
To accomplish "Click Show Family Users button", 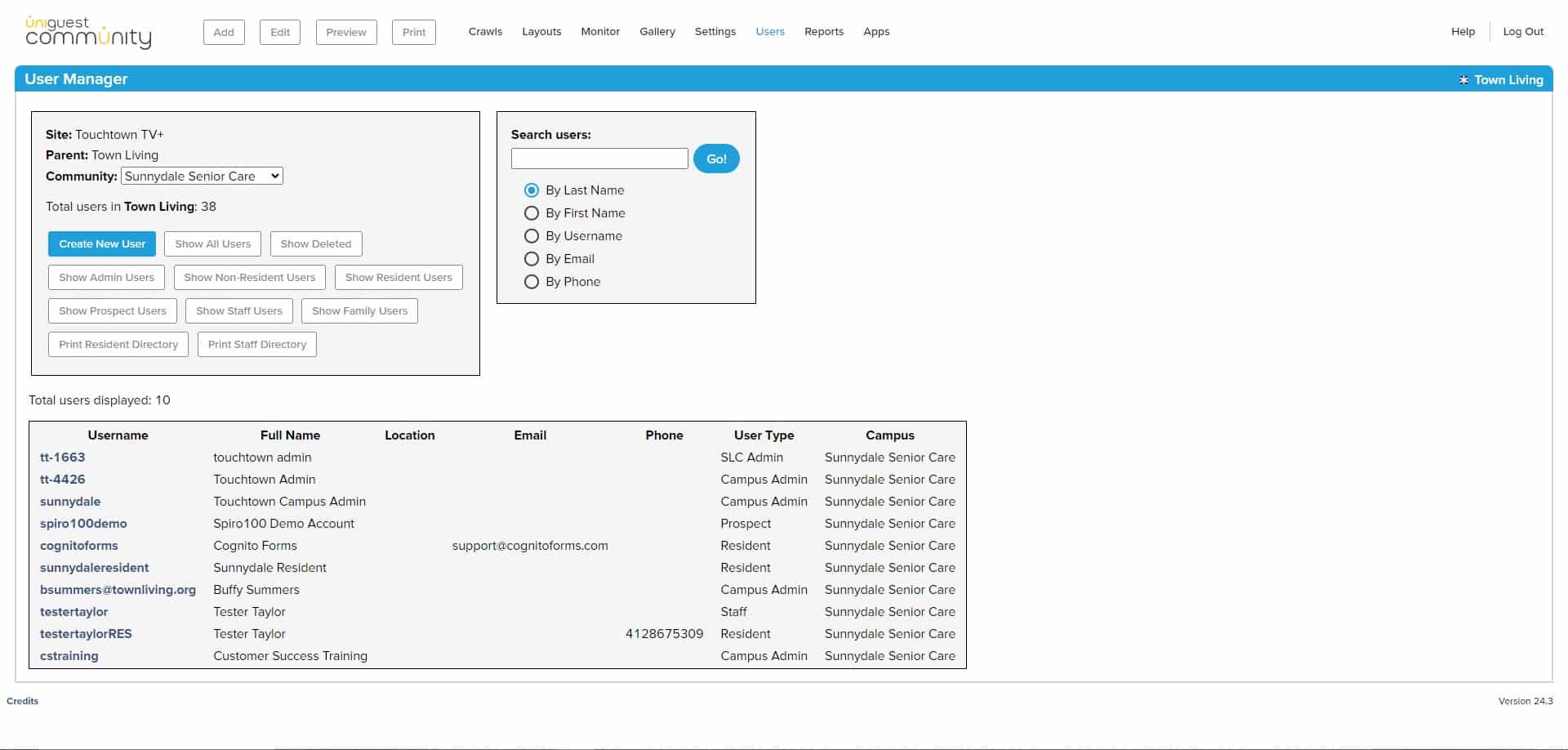I will [359, 310].
